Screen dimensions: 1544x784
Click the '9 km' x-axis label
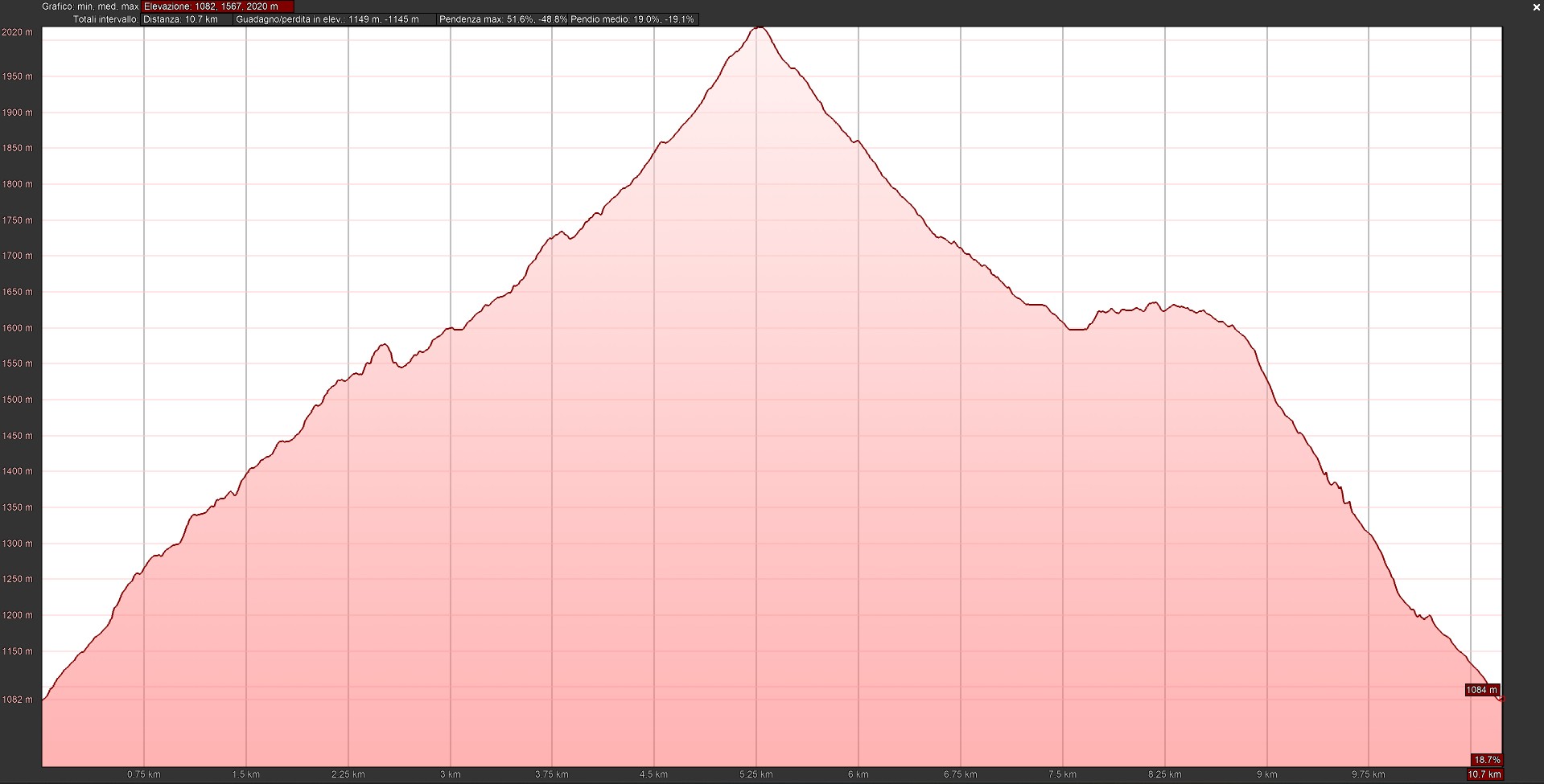(x=1267, y=774)
